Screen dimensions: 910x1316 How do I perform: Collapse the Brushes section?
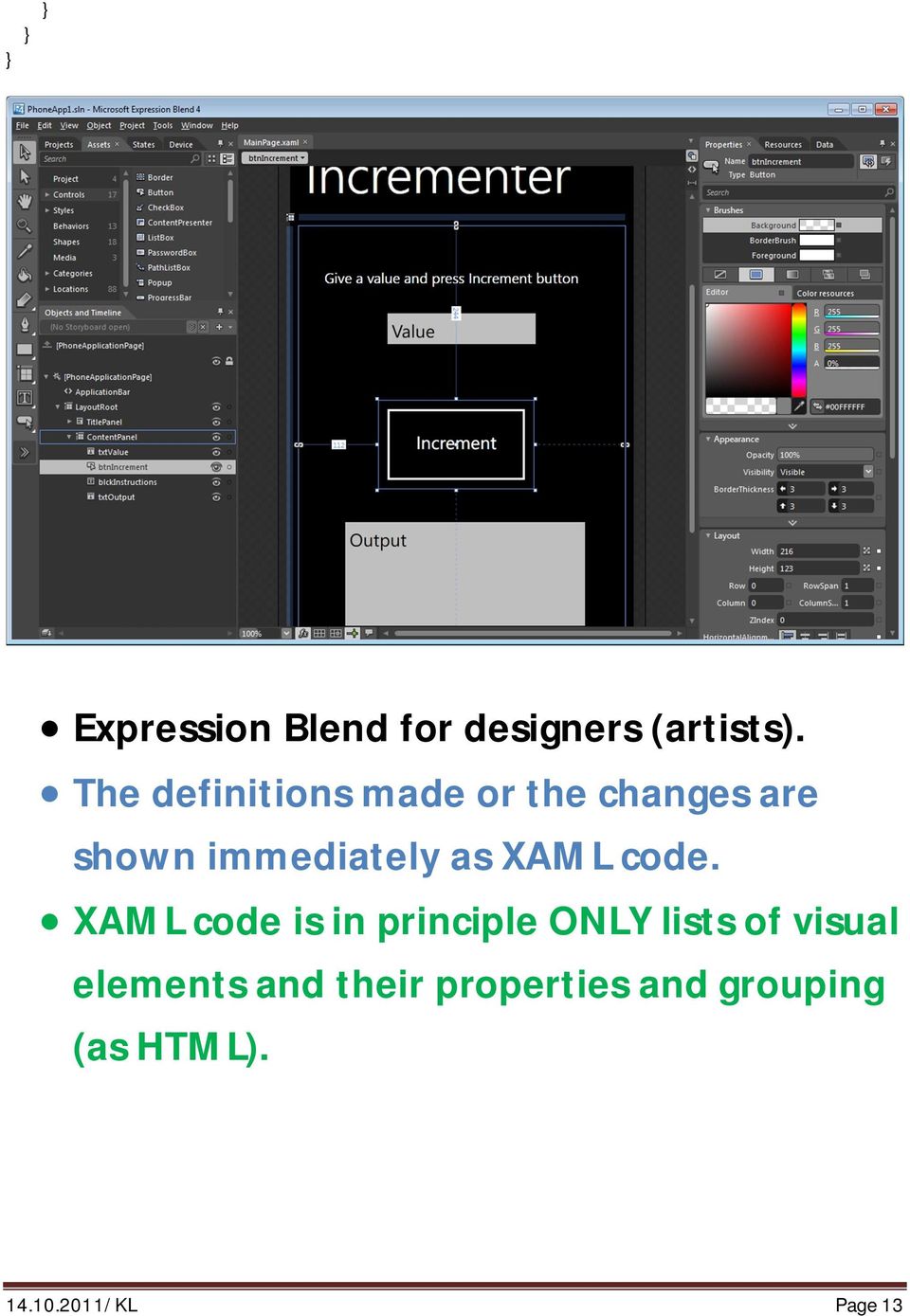(x=707, y=210)
